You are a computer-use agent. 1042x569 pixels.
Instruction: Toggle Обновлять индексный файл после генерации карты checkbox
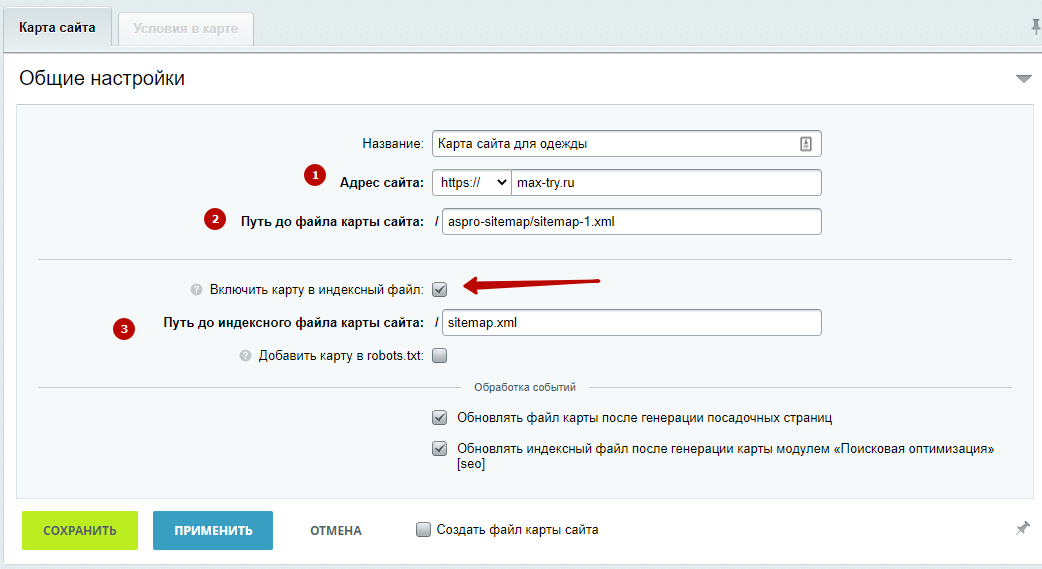click(x=440, y=449)
